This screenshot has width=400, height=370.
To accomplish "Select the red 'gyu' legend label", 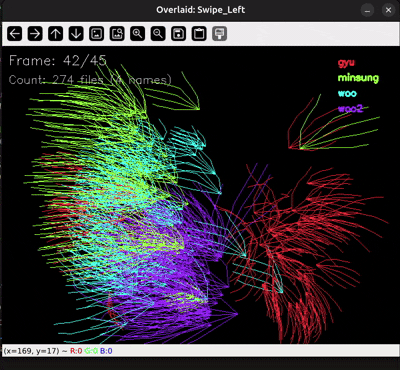I will [346, 63].
